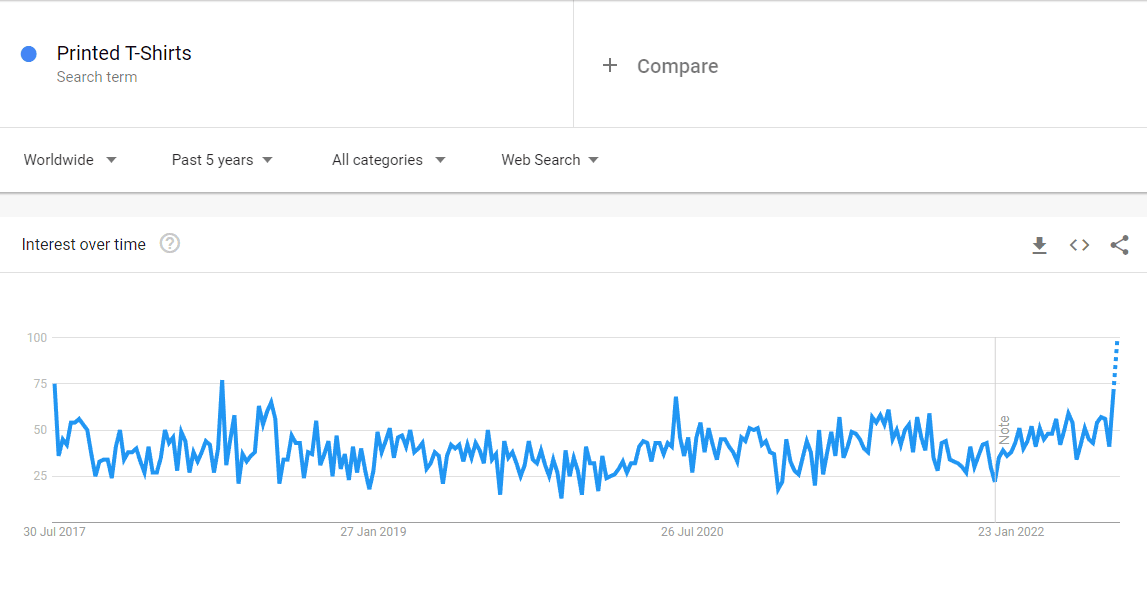Change the Web Search type dropdown
The height and width of the screenshot is (603, 1147).
pyautogui.click(x=549, y=160)
